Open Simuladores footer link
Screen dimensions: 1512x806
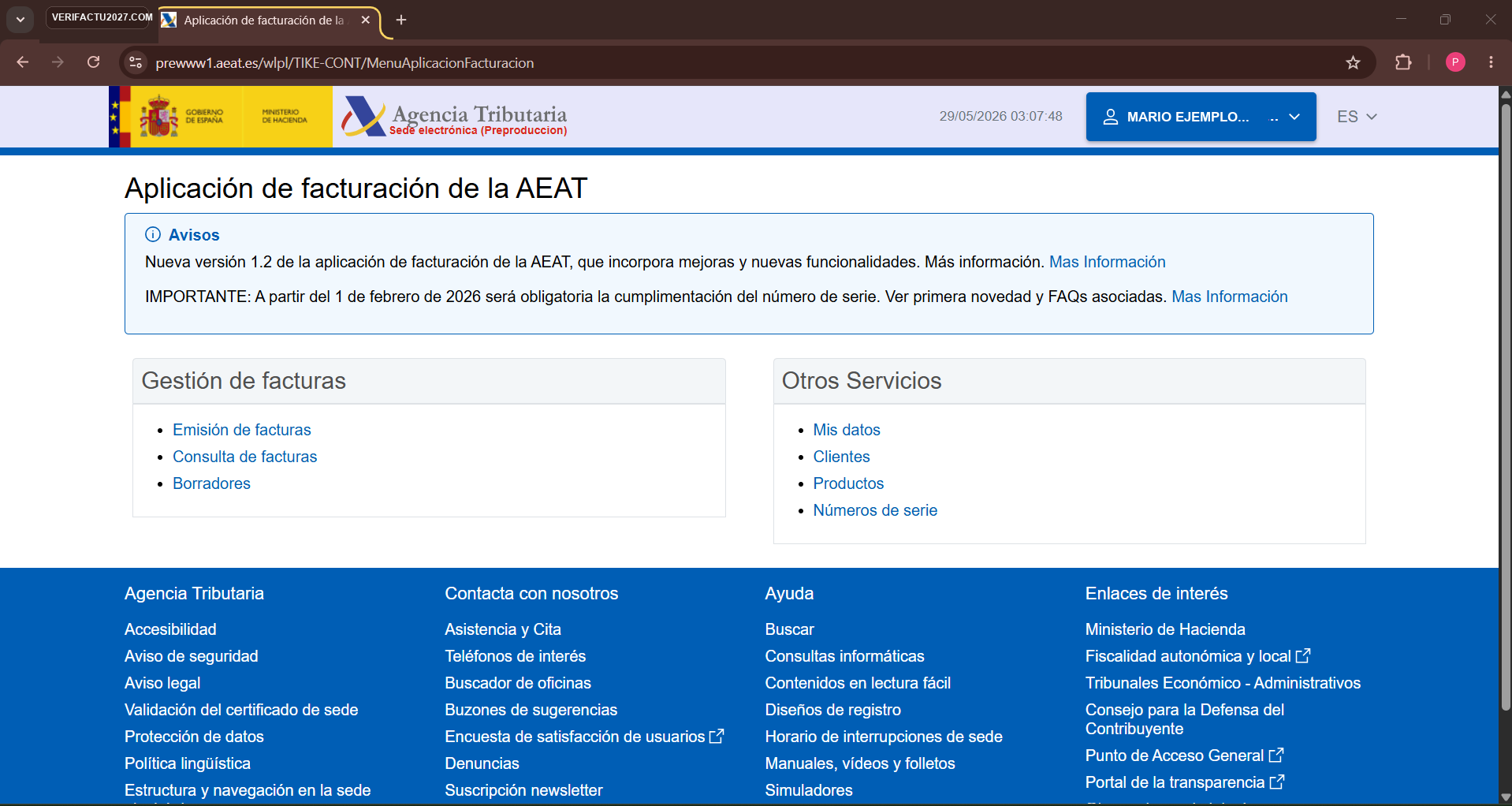pos(809,790)
